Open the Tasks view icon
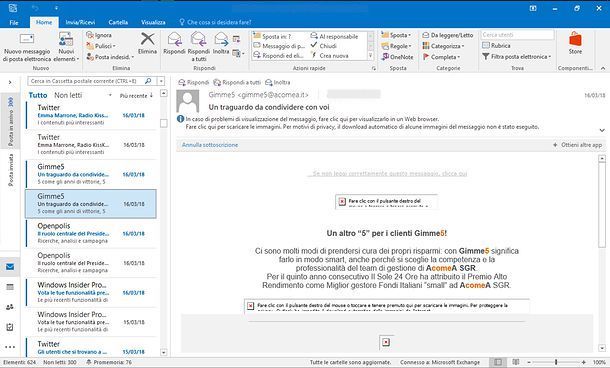 coord(10,328)
